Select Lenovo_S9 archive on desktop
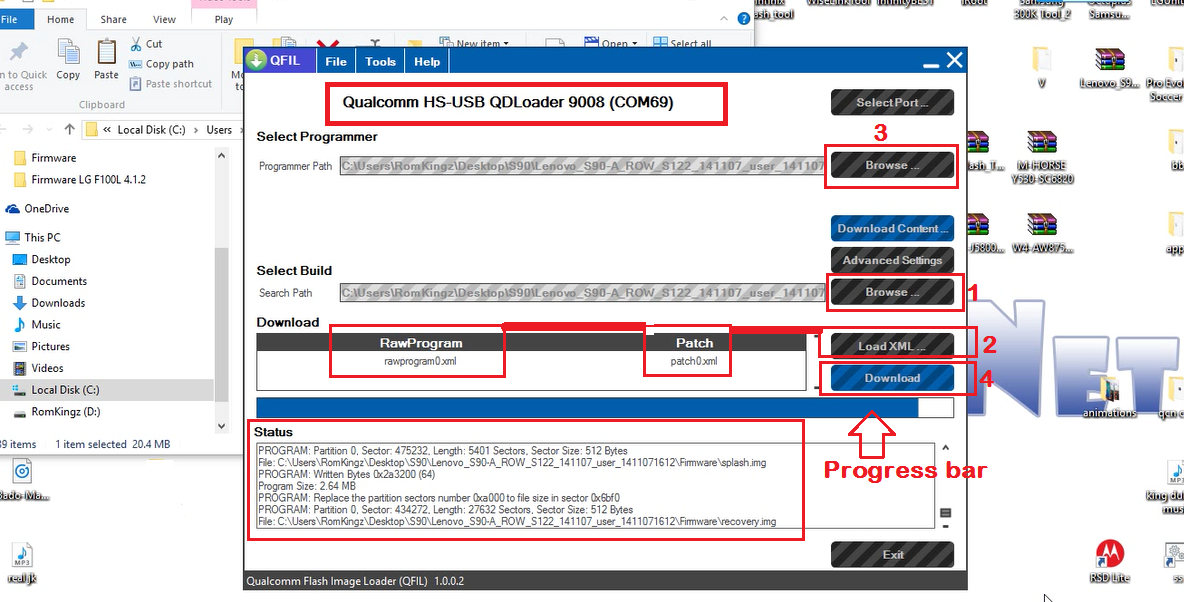 click(1110, 68)
